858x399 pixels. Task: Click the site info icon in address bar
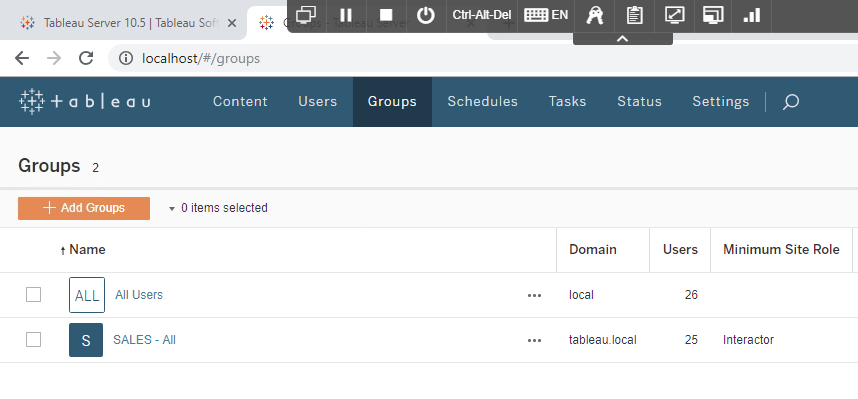[x=126, y=58]
